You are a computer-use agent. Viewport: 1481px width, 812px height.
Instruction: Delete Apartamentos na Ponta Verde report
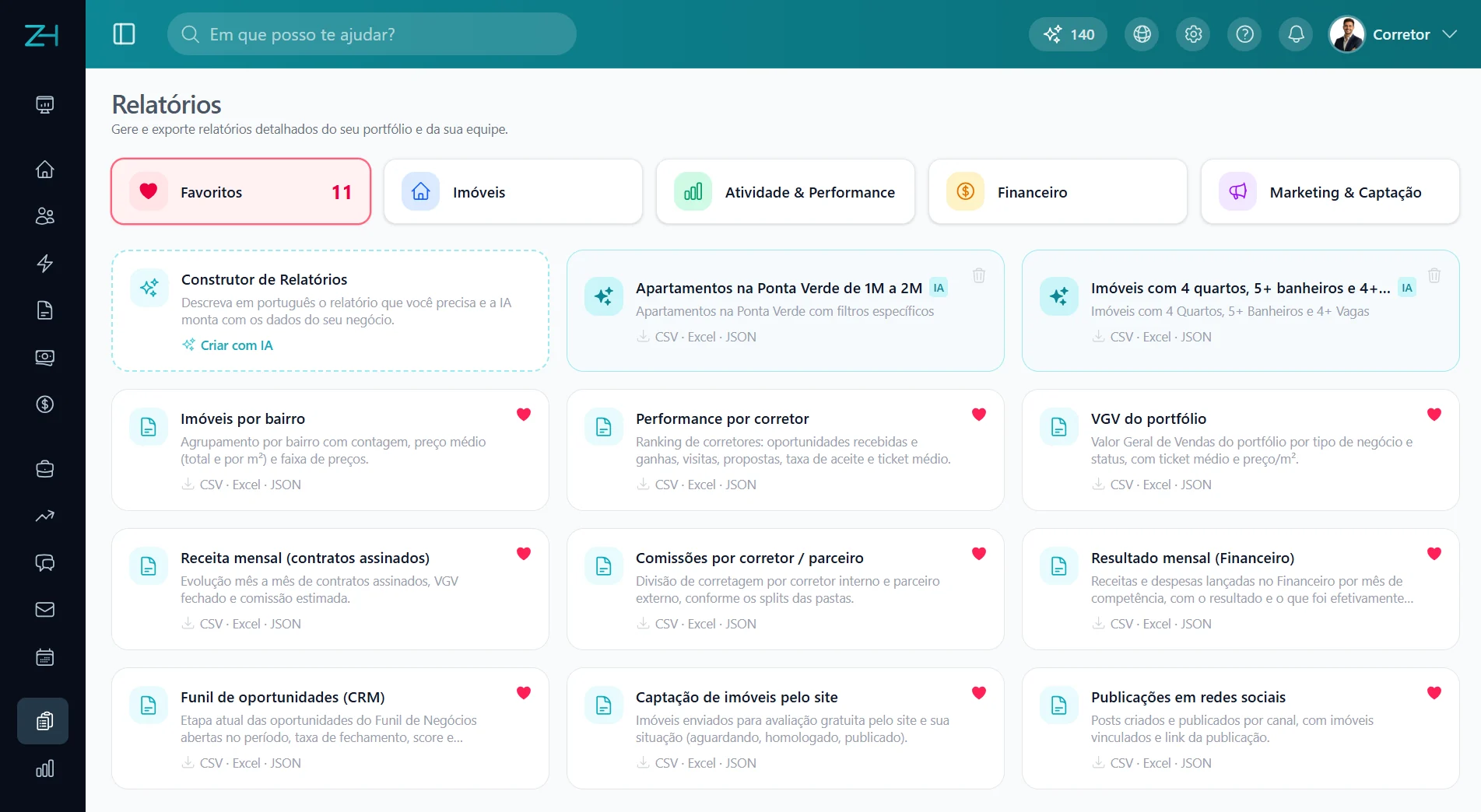coord(979,275)
